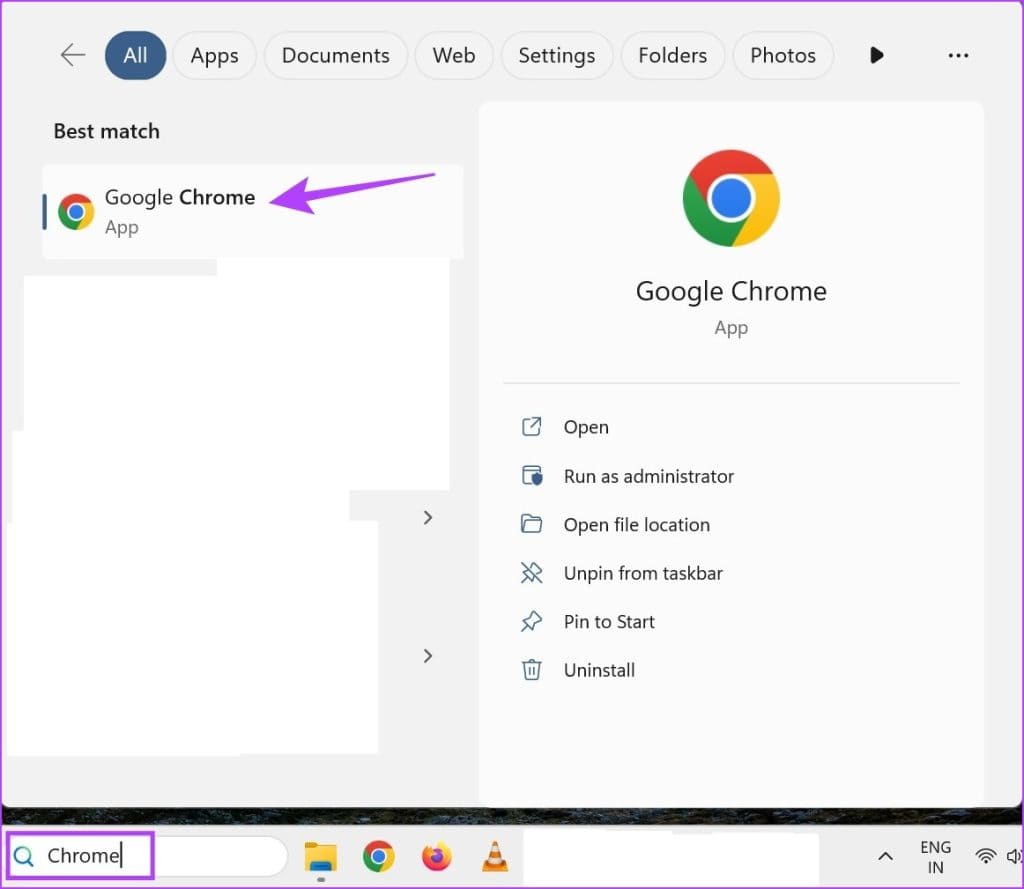This screenshot has height=889, width=1024.
Task: Go back with the left arrow icon
Action: [x=72, y=55]
